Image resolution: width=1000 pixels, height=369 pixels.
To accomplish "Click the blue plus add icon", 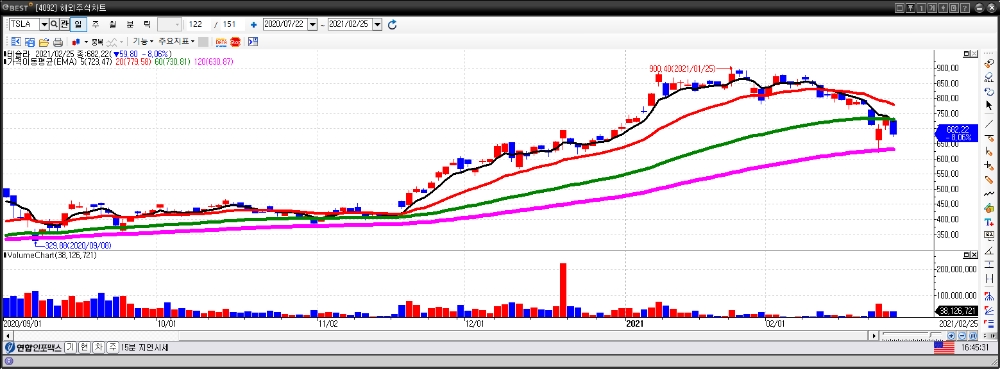I will (254, 24).
